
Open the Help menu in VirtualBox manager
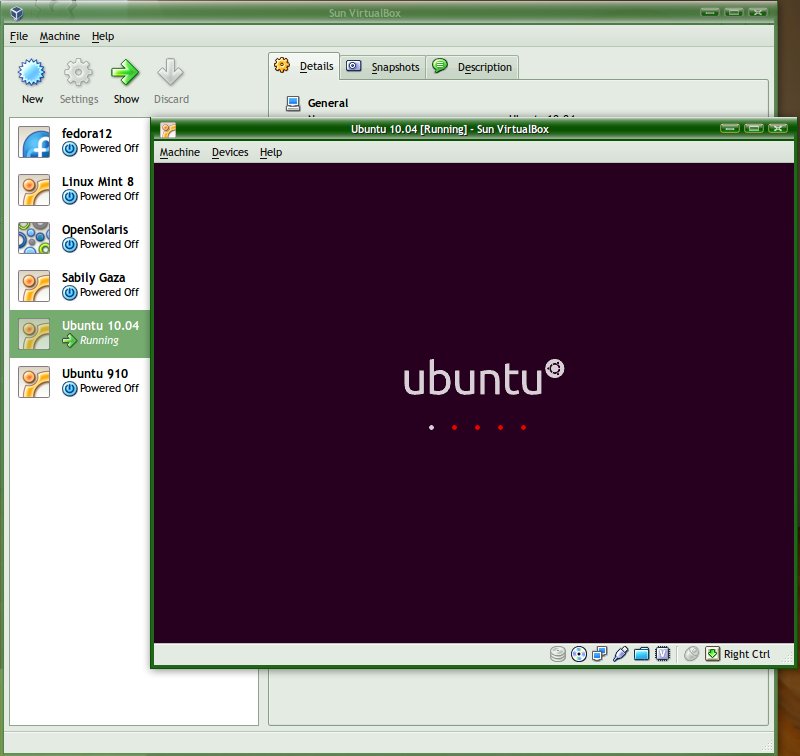click(103, 36)
